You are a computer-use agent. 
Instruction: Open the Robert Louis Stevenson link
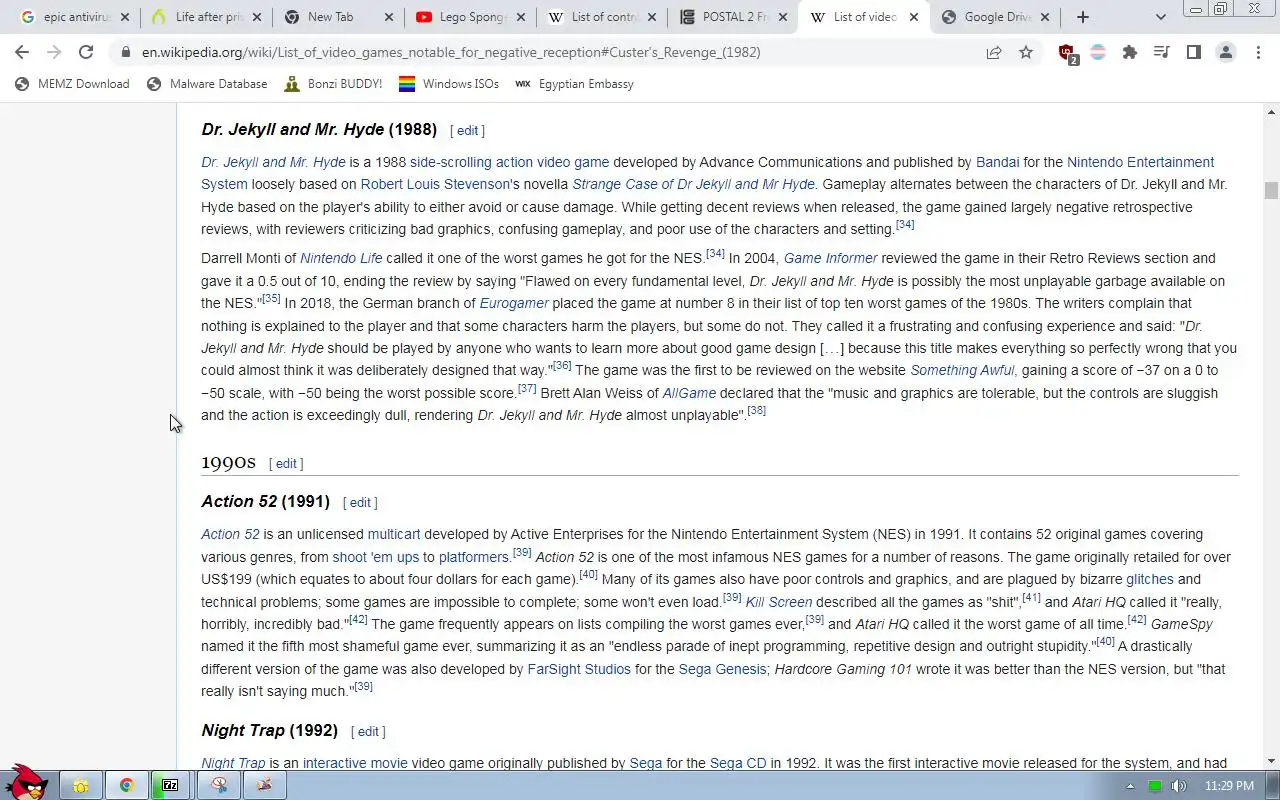pos(435,184)
